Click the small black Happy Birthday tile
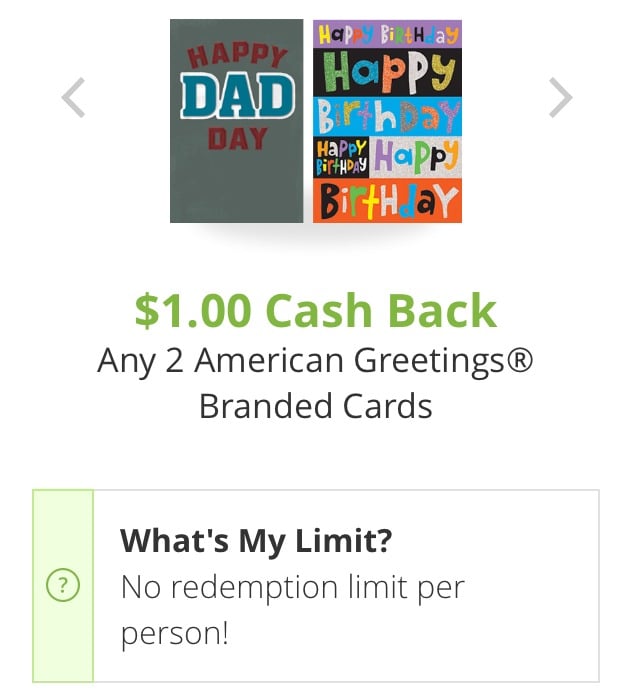 pyautogui.click(x=340, y=159)
